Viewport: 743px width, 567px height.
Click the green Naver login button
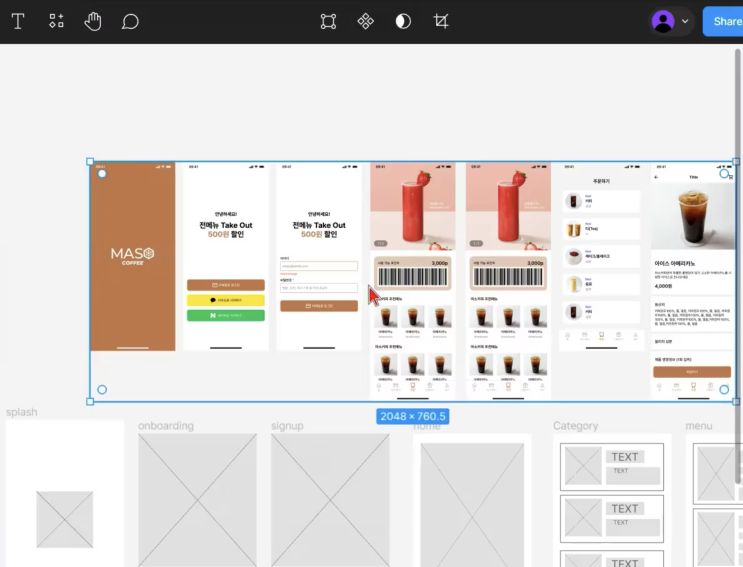coord(226,315)
